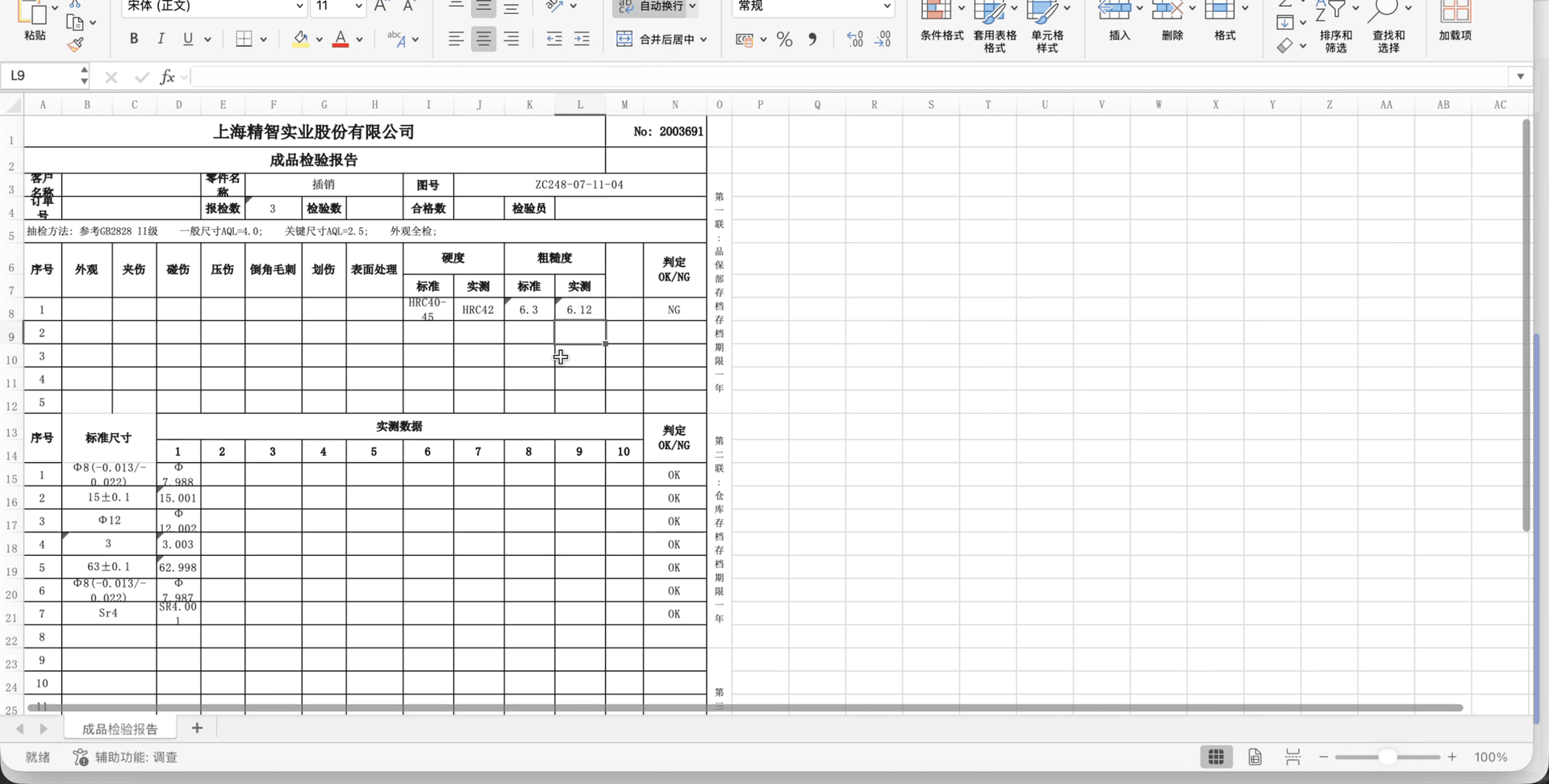Click the Copy icon in the clipboard group
1549x784 pixels.
(x=75, y=23)
